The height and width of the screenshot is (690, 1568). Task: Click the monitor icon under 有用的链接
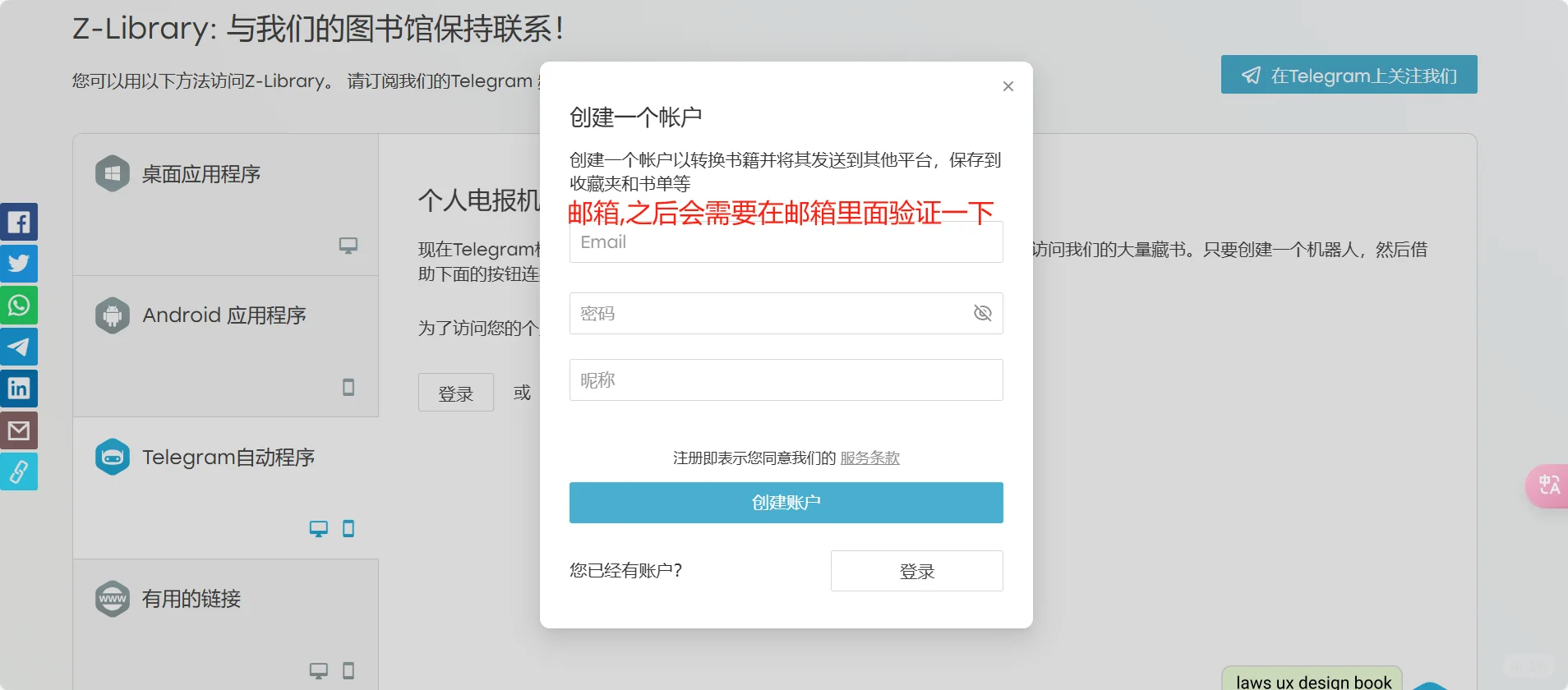coord(319,671)
